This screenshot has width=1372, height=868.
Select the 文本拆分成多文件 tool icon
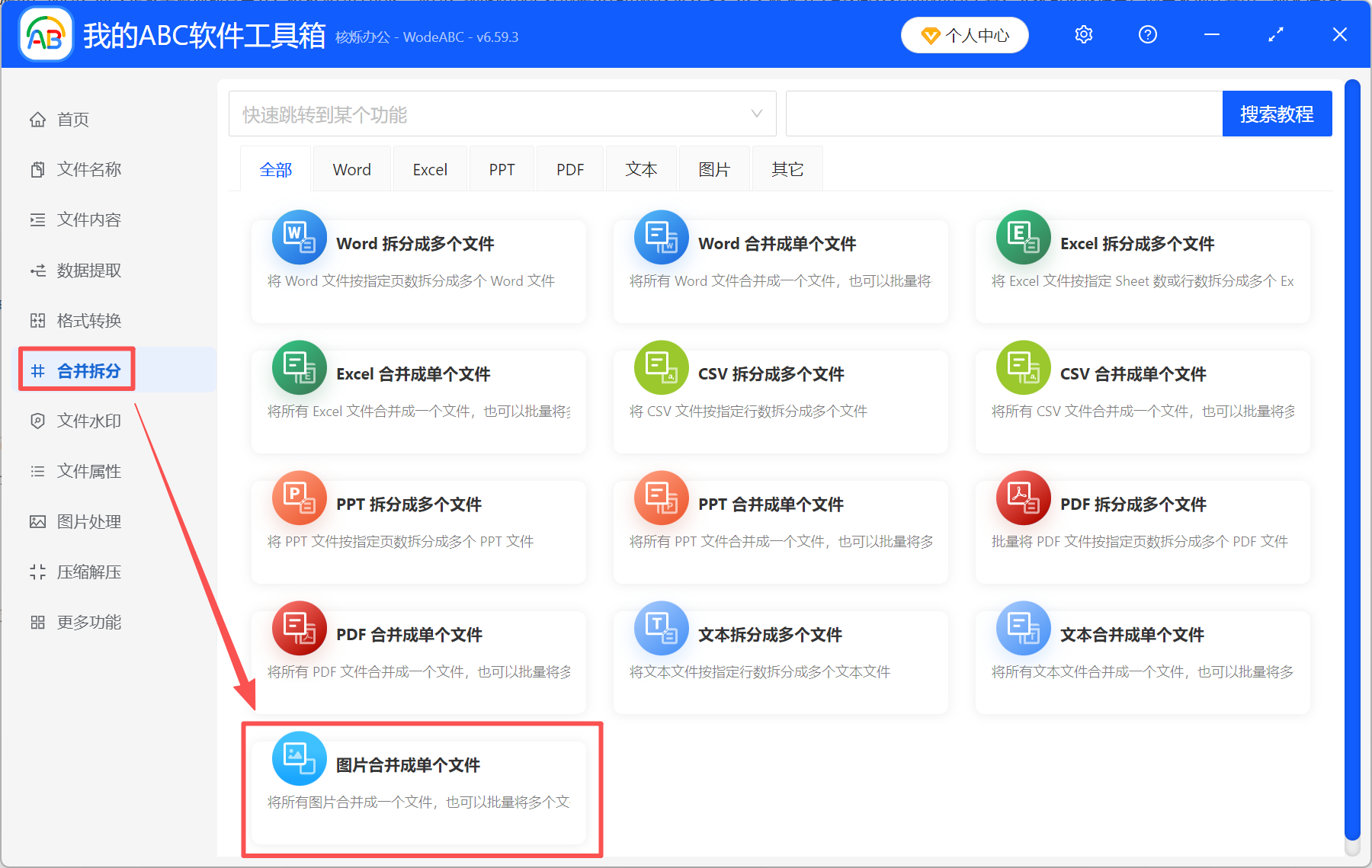[661, 628]
